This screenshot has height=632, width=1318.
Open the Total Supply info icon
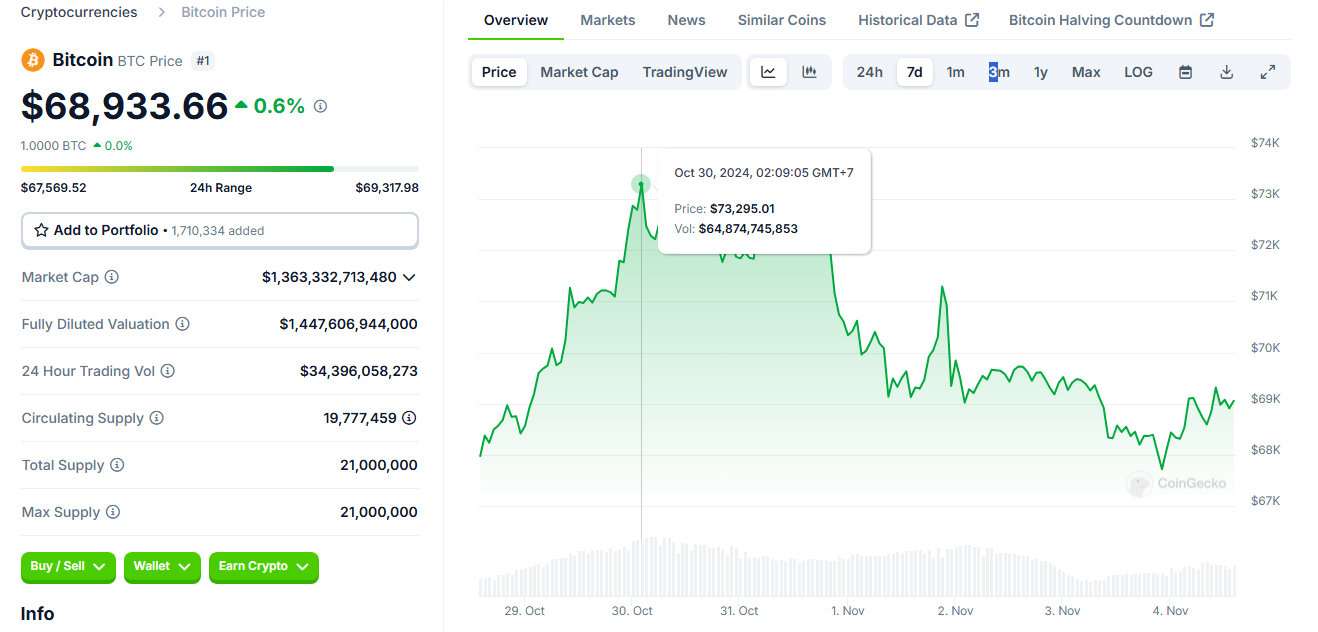(x=117, y=465)
